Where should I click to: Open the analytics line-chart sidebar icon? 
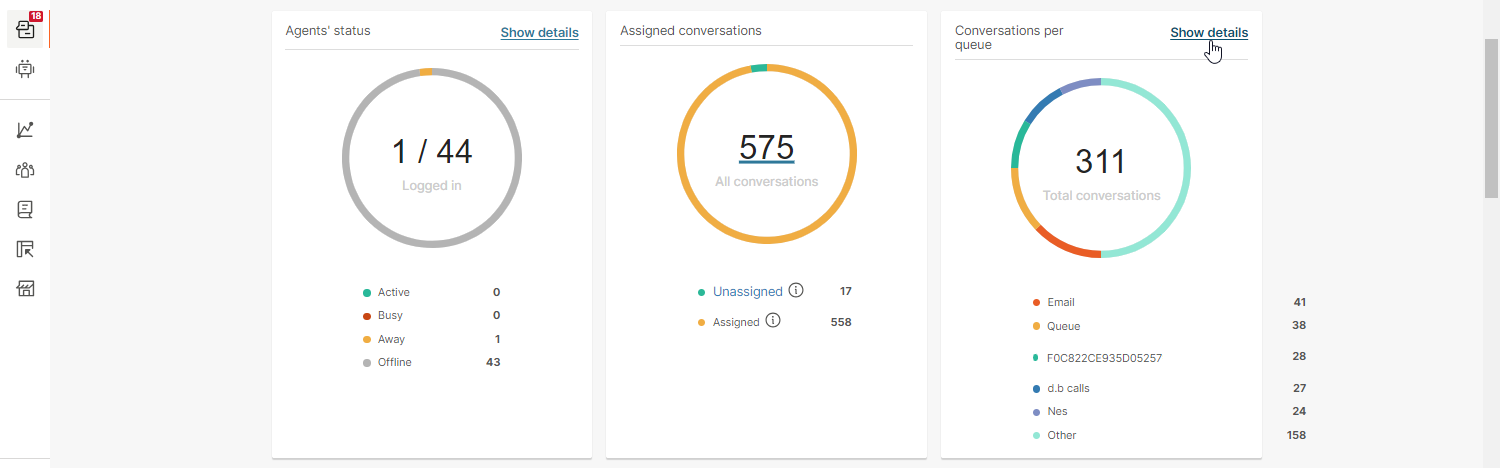tap(25, 130)
